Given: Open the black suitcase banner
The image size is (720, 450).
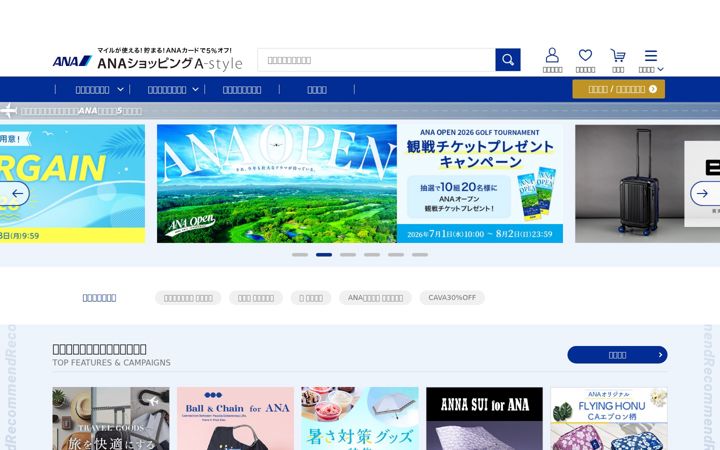Looking at the screenshot, I should (x=647, y=183).
